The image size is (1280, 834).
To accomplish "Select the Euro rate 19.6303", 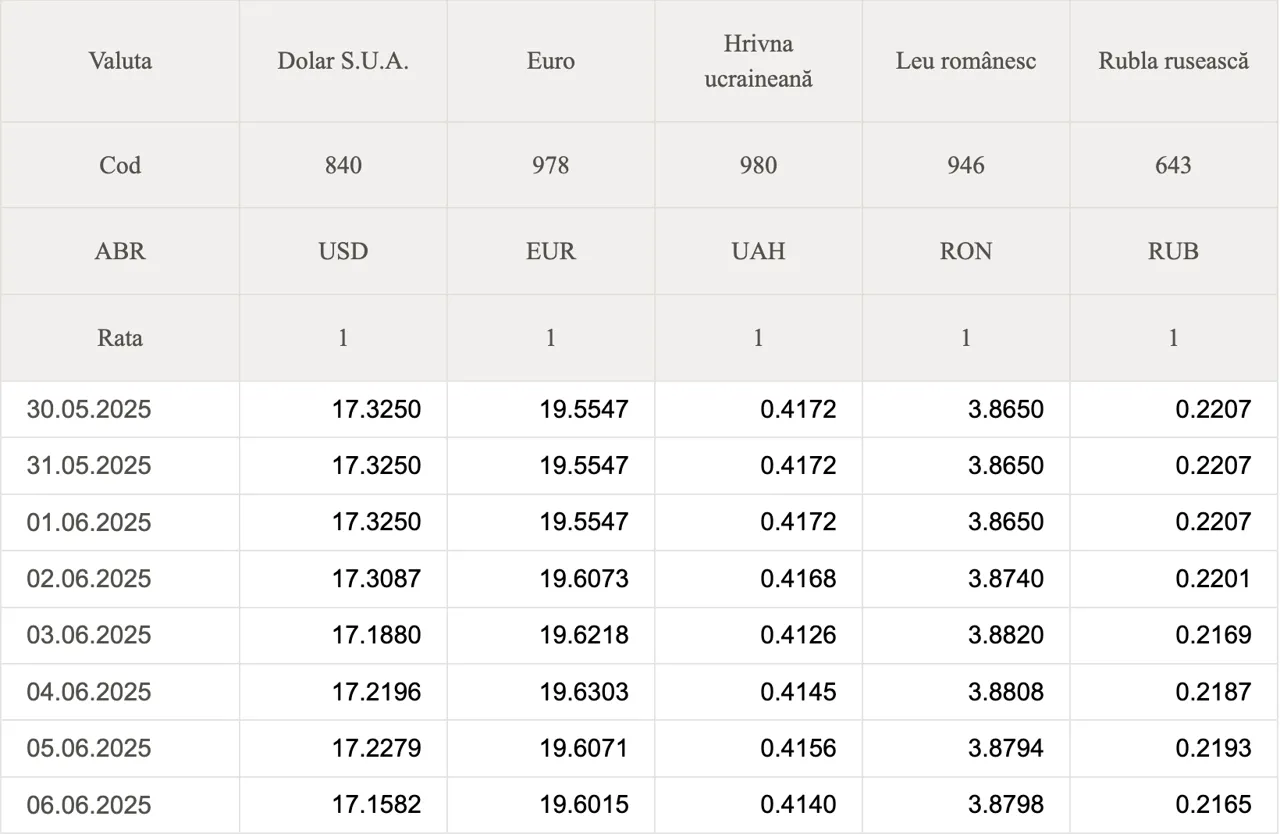I will (x=584, y=692).
